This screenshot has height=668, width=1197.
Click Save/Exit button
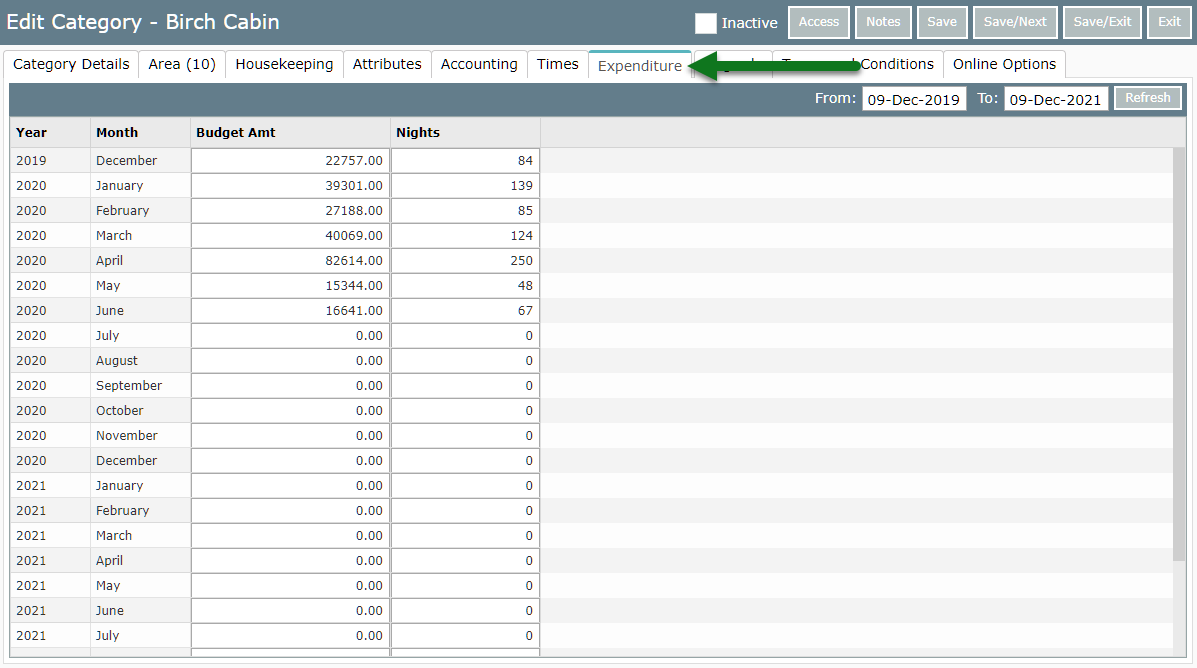point(1102,22)
